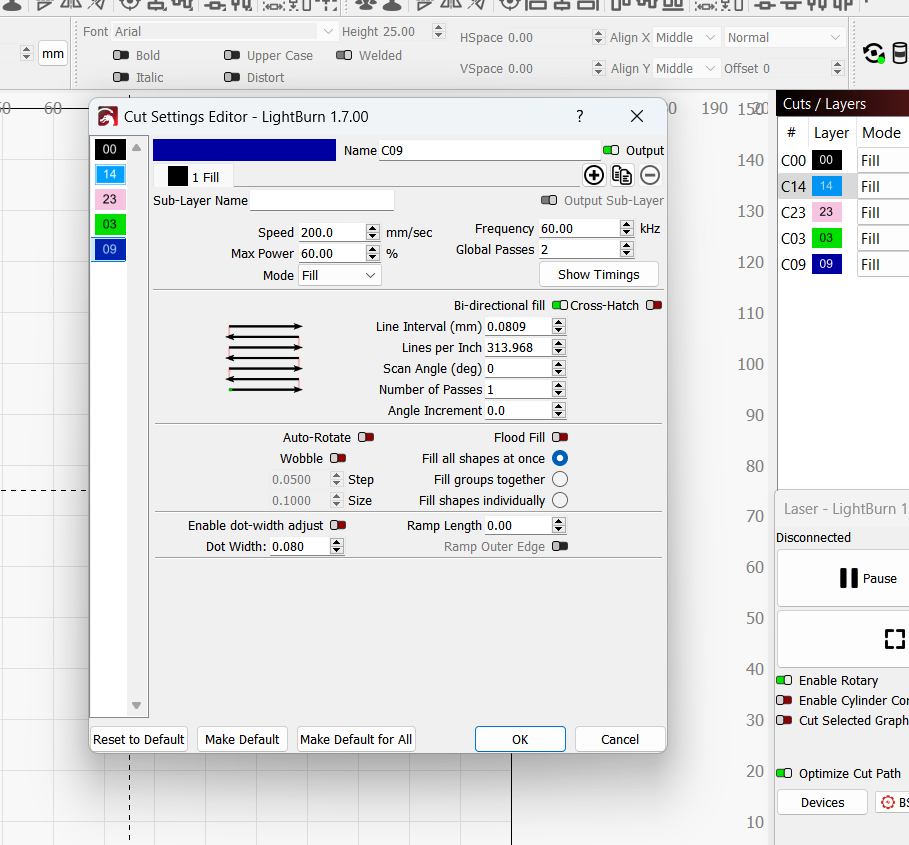
Task: Toggle Cut Selected Graphics switch
Action: click(x=784, y=720)
